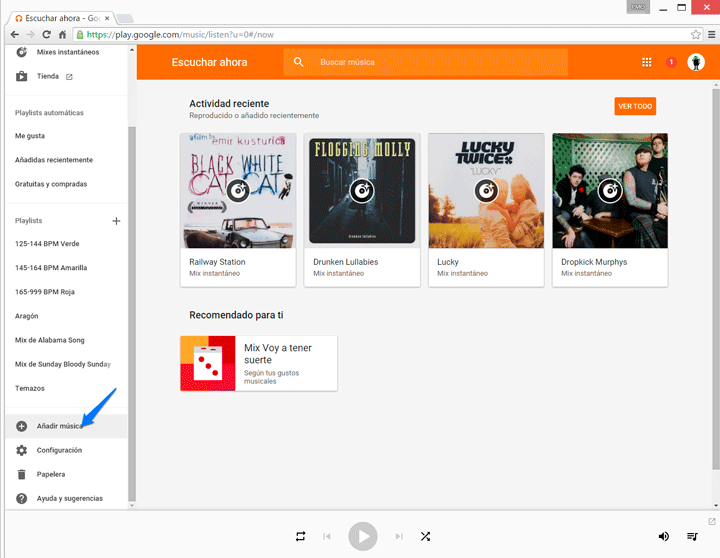Start instant mix on Dropkick Murphys cover
The height and width of the screenshot is (558, 720).
[x=610, y=190]
